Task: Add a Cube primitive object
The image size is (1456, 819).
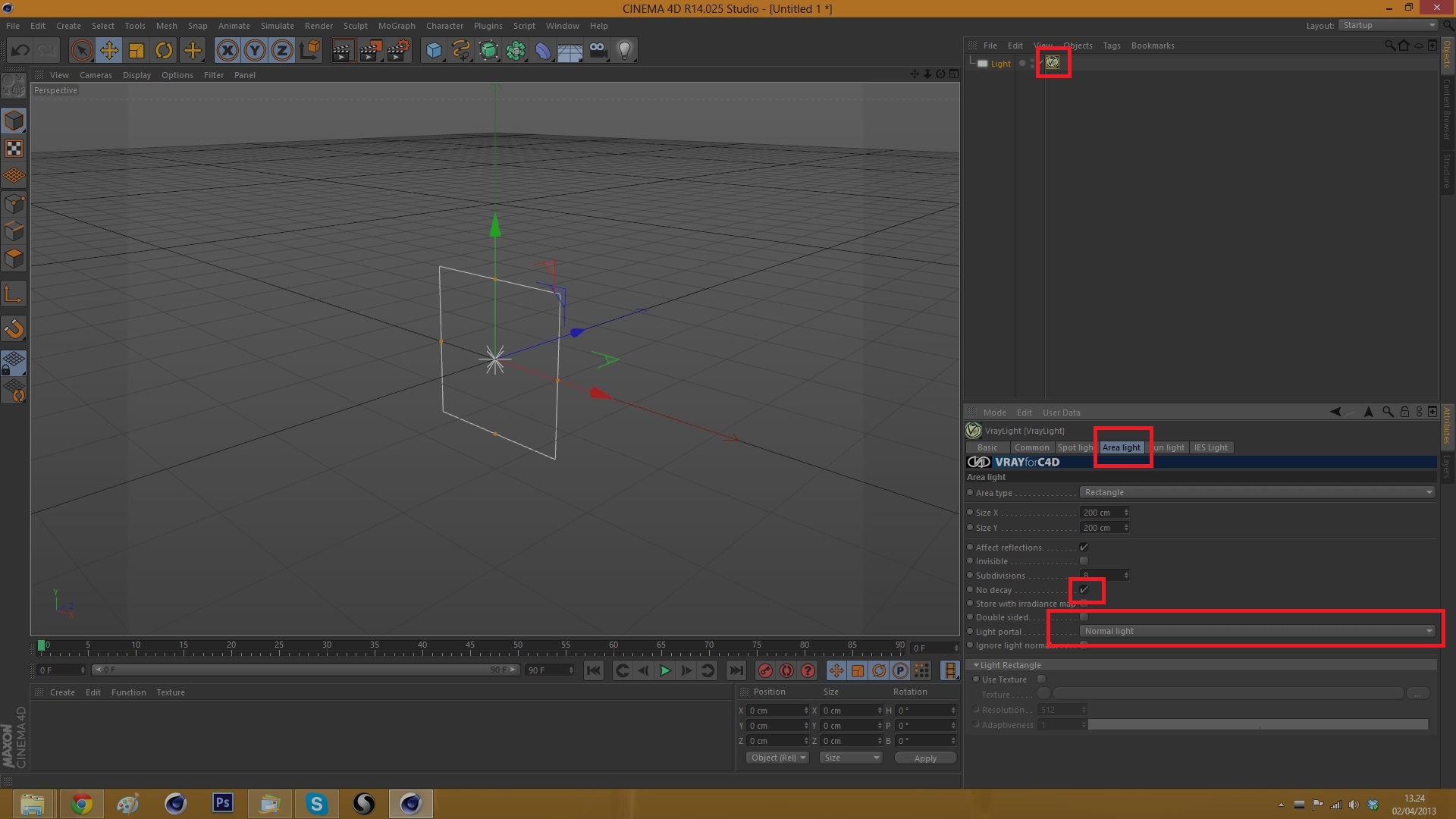Action: pyautogui.click(x=434, y=51)
